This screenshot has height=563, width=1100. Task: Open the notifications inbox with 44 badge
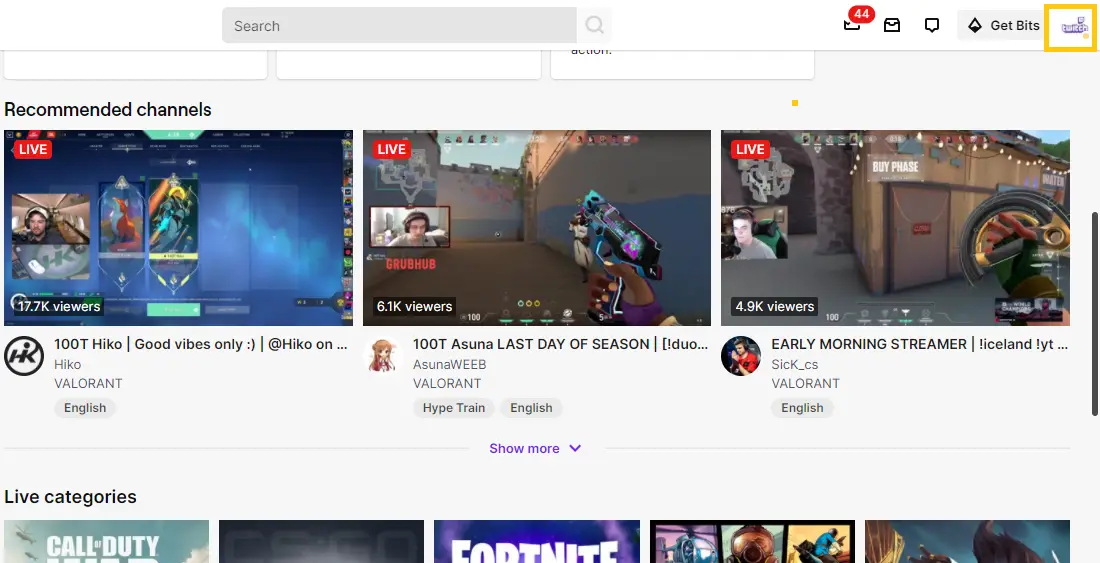tap(852, 25)
